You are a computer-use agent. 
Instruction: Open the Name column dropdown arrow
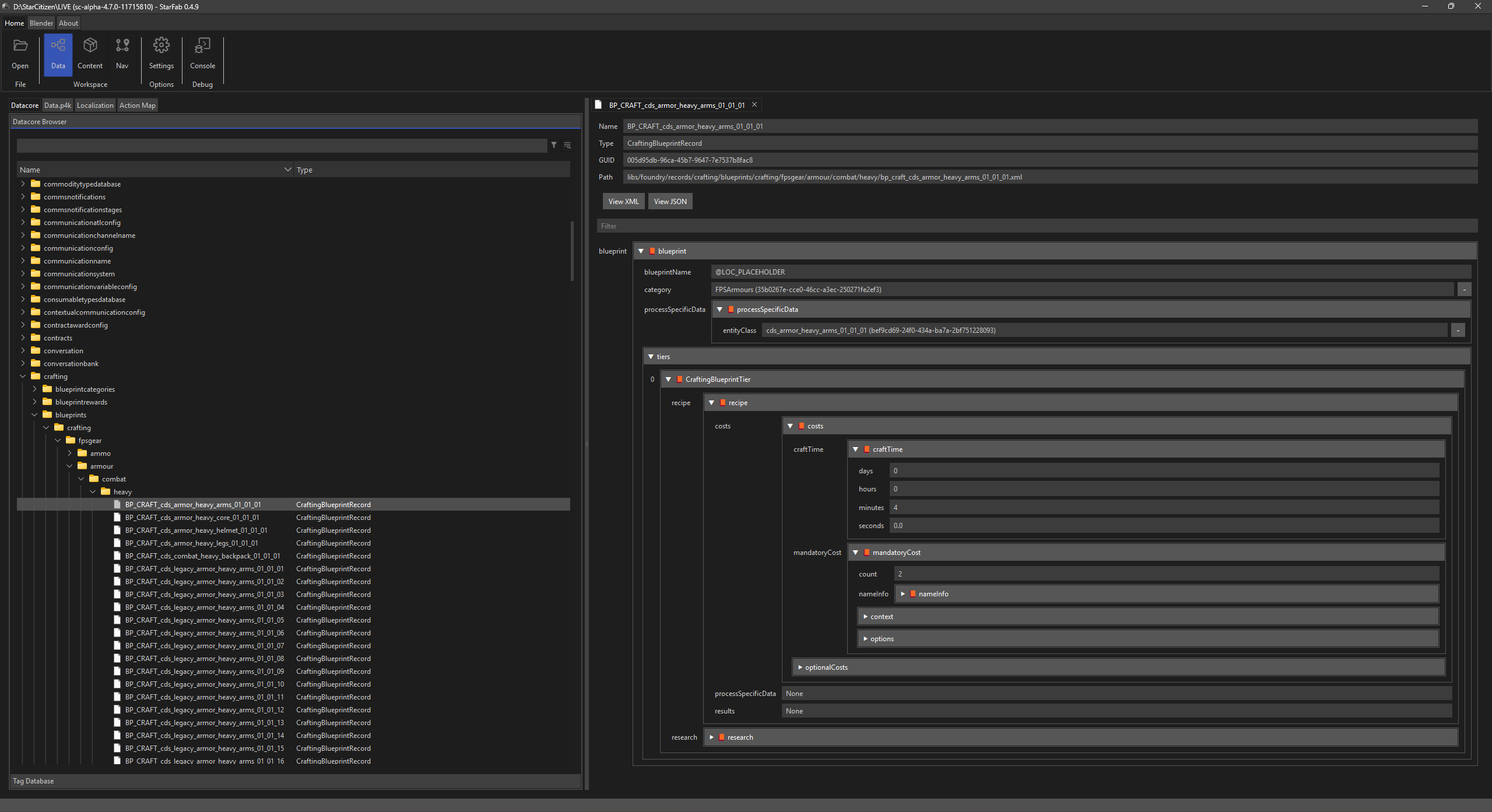(x=287, y=170)
